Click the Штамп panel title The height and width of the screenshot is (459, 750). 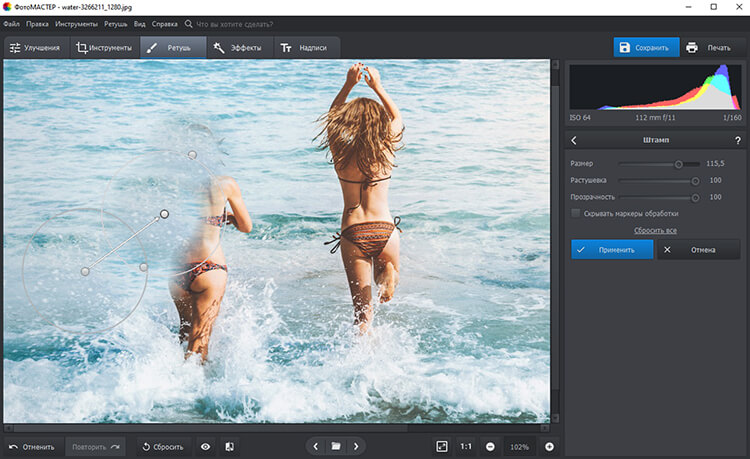(x=656, y=140)
